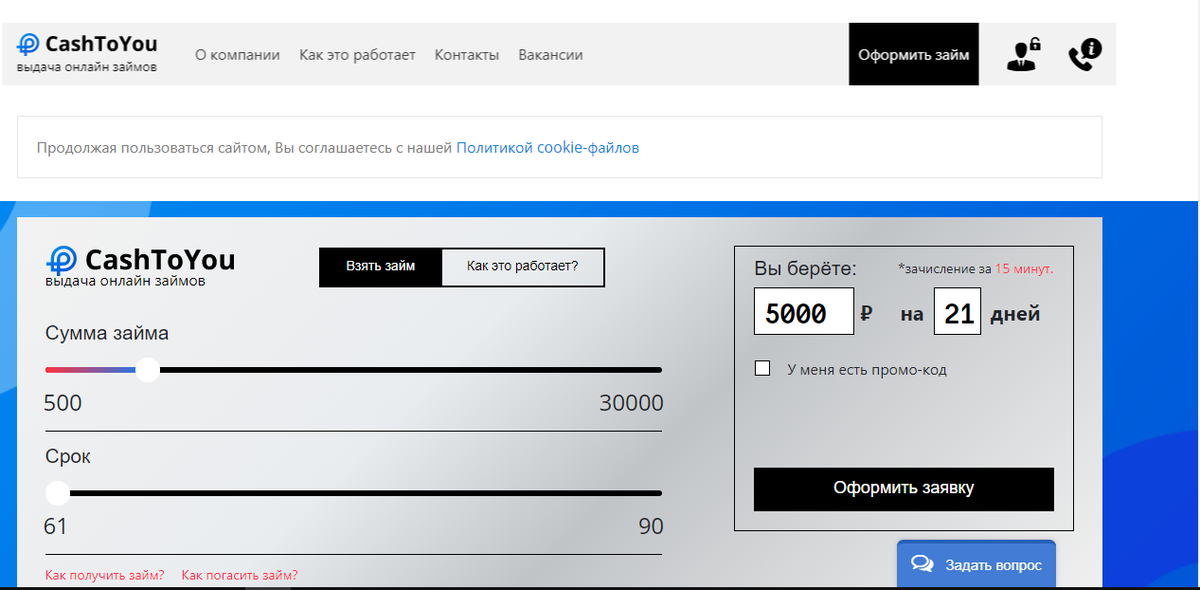Click the days field showing 21
Screen dimensions: 1200x590
[958, 311]
